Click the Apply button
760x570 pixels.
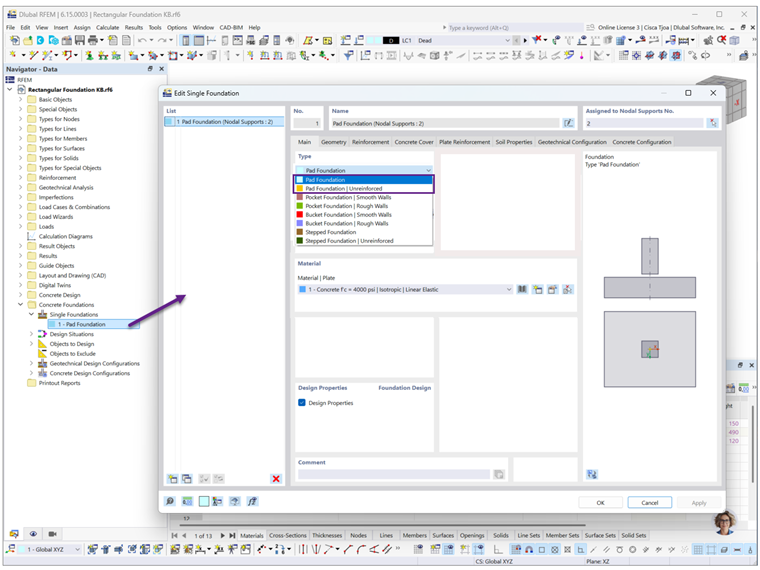698,503
